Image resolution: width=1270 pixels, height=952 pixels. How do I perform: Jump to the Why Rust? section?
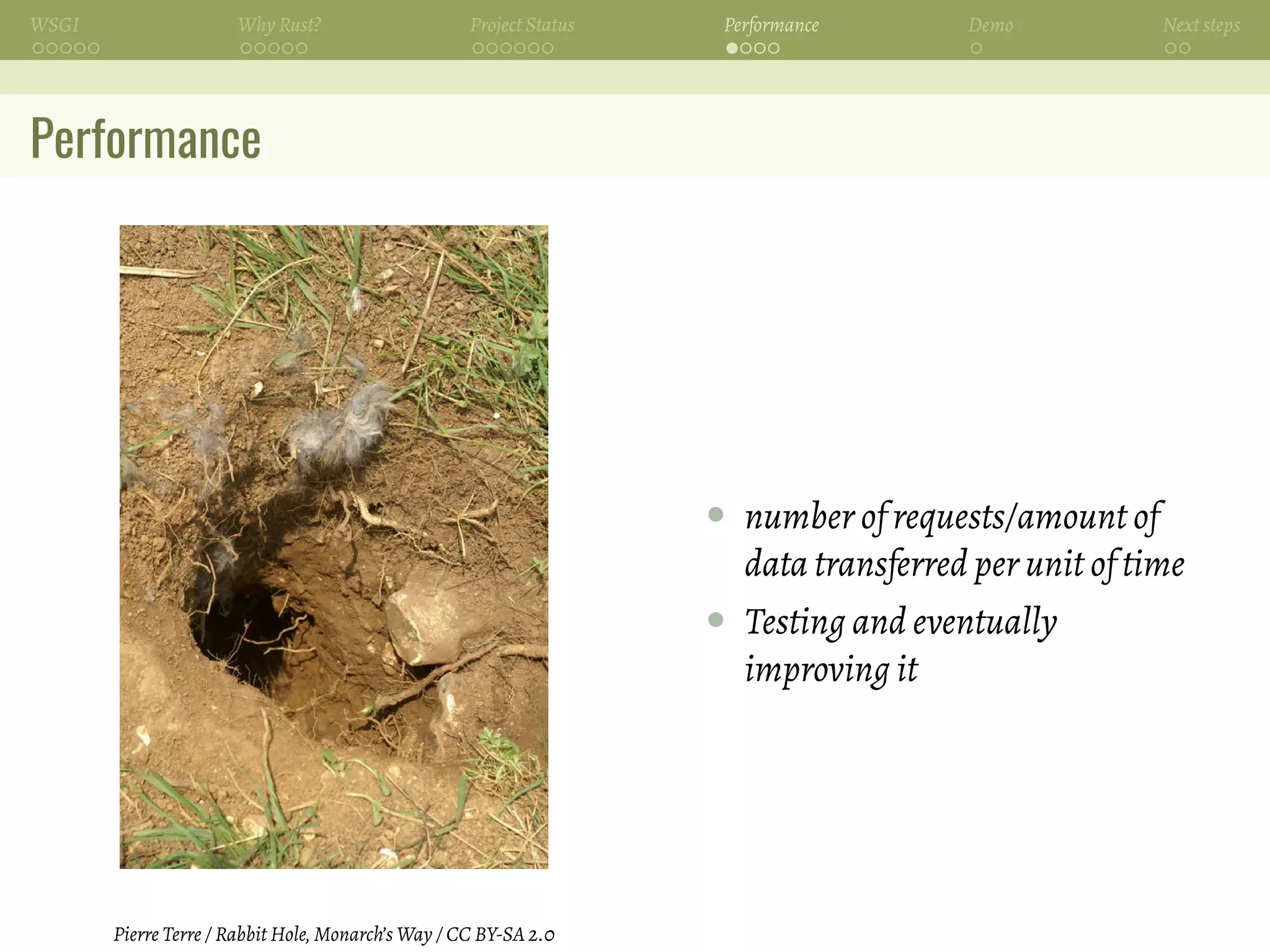pos(279,25)
